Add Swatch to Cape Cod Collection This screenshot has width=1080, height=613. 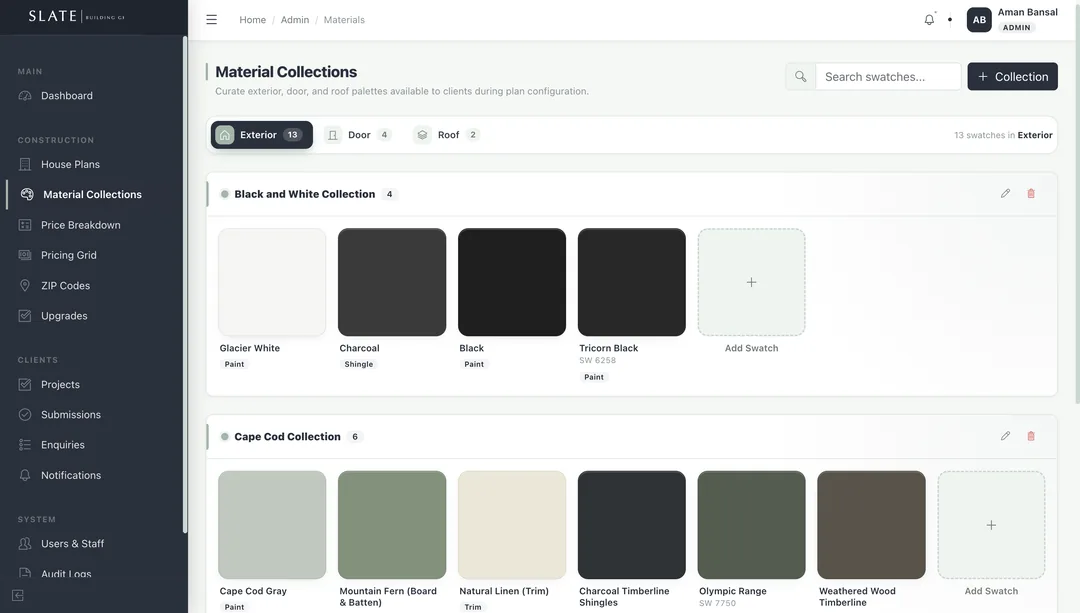click(x=991, y=525)
